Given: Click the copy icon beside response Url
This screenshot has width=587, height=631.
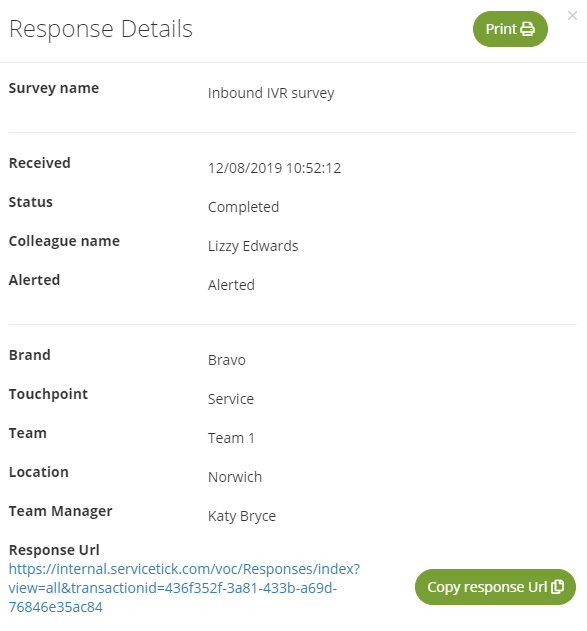Looking at the screenshot, I should point(557,587).
